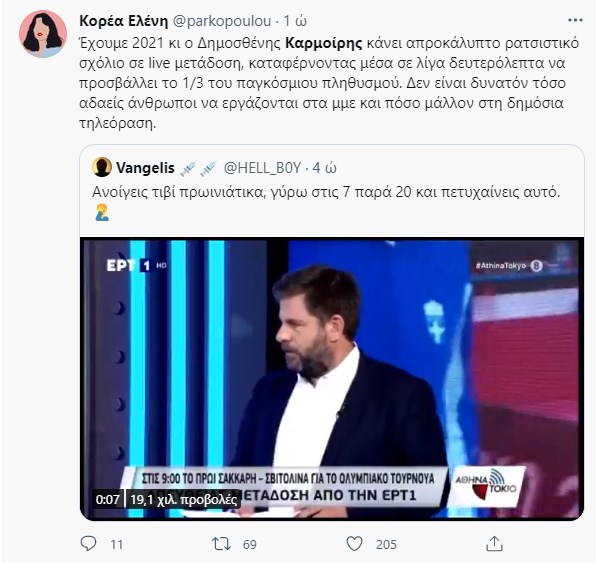Click the 19,1 χιλ. προβολές view count
Screen dimensions: 596x563
click(184, 499)
